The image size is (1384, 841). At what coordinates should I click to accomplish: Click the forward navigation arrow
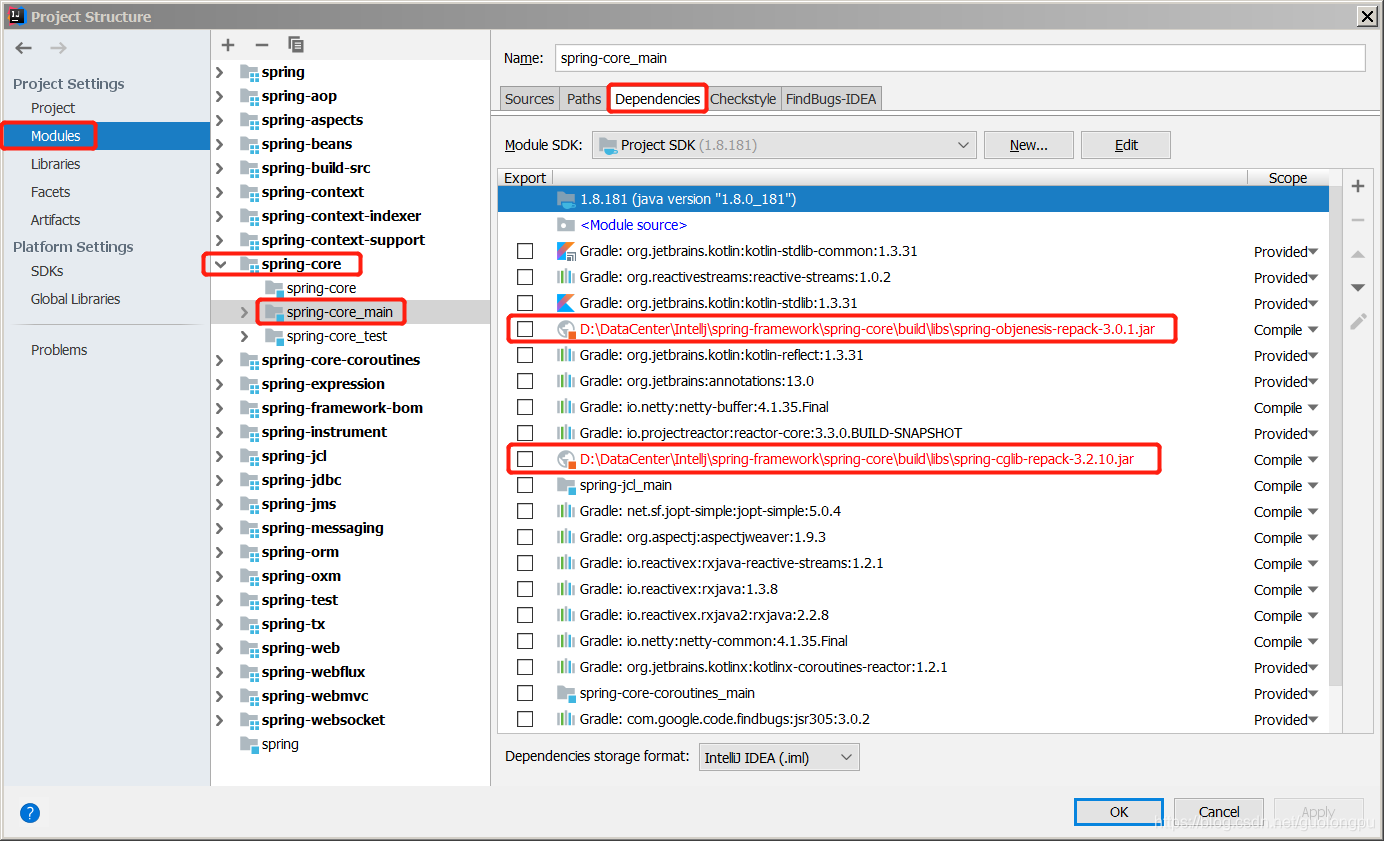pyautogui.click(x=58, y=48)
